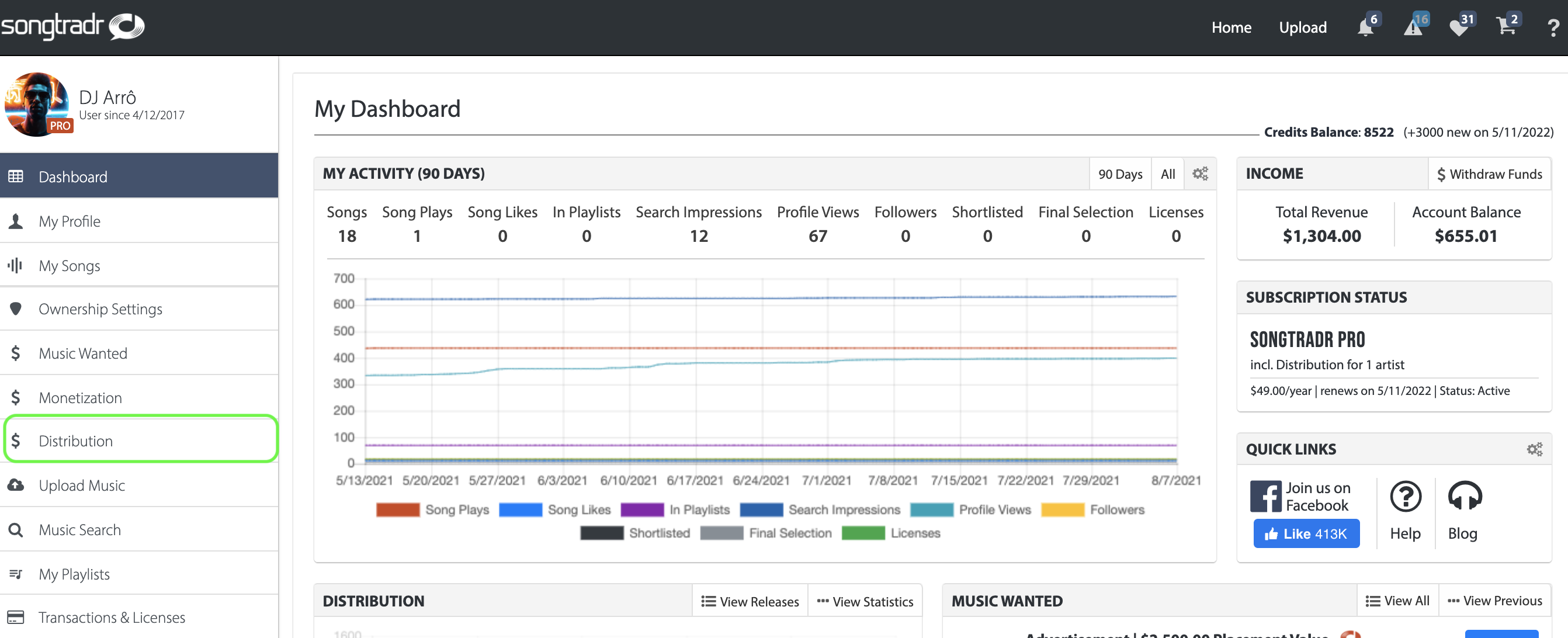Open My Activity settings gear icon
Image resolution: width=1568 pixels, height=638 pixels.
[x=1200, y=174]
